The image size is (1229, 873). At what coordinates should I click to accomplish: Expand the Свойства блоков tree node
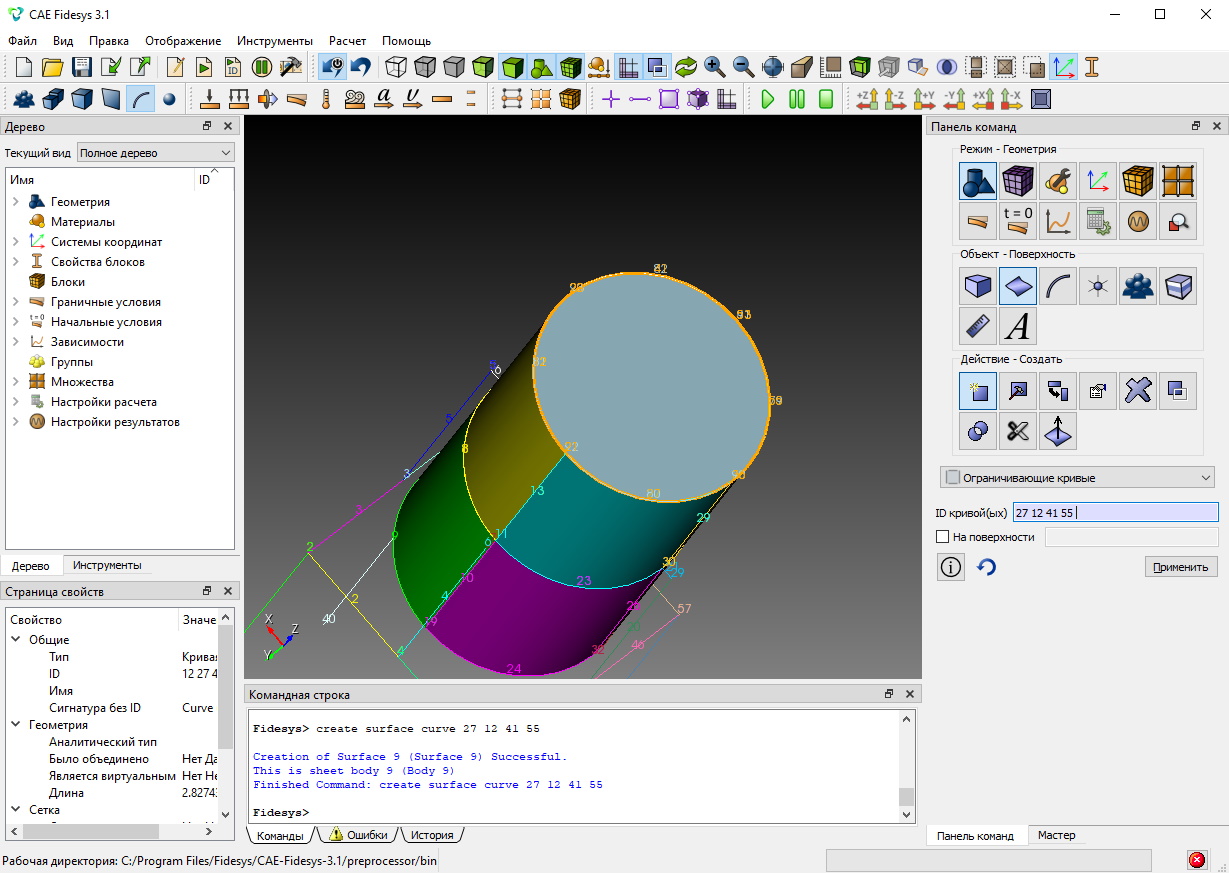click(16, 262)
